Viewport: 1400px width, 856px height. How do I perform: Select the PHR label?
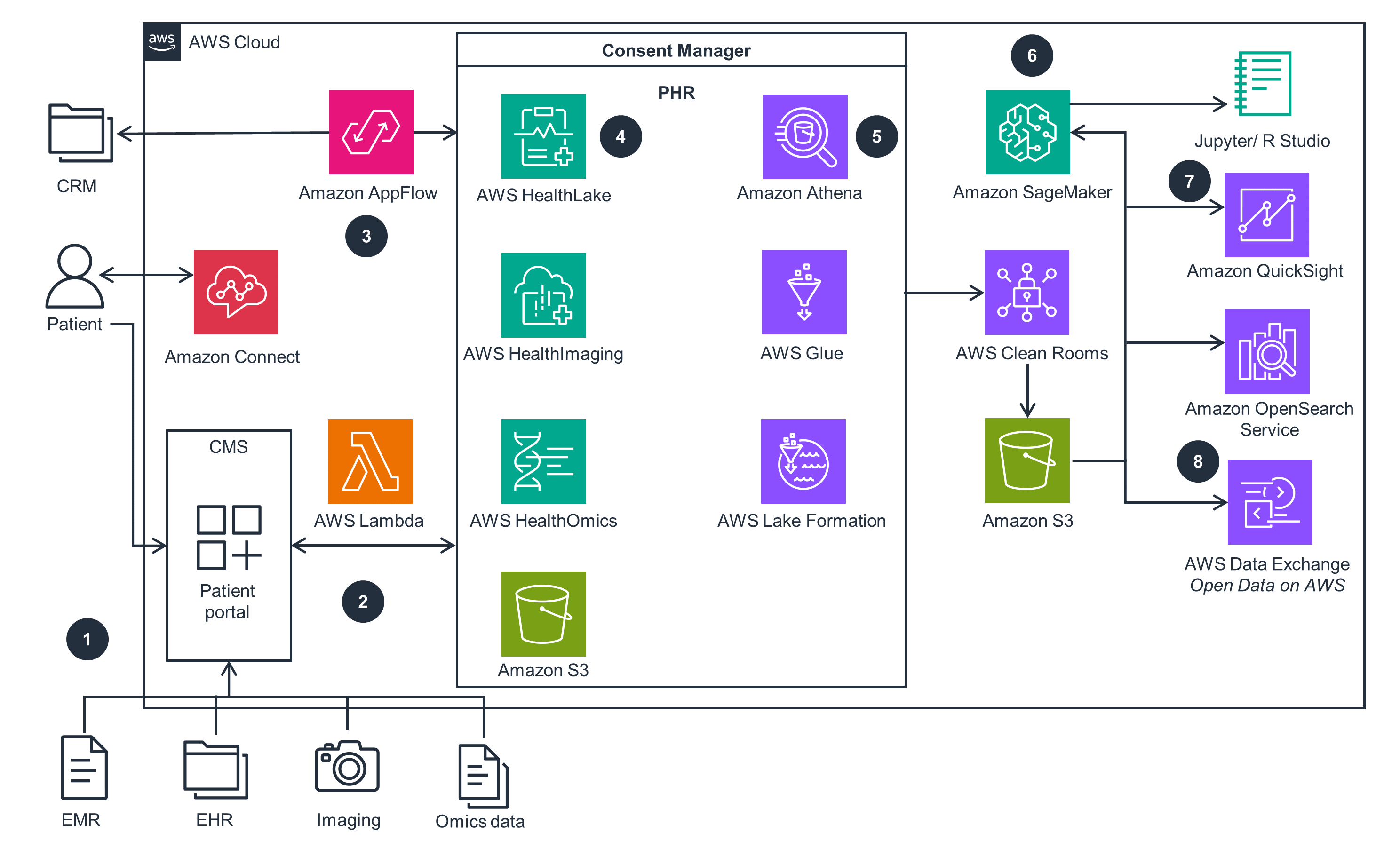(x=676, y=93)
